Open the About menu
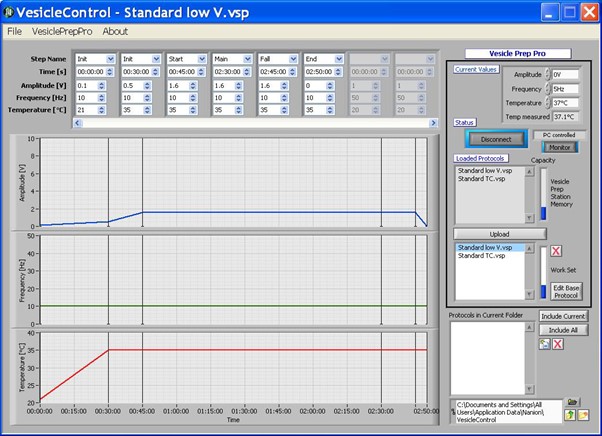 (115, 31)
